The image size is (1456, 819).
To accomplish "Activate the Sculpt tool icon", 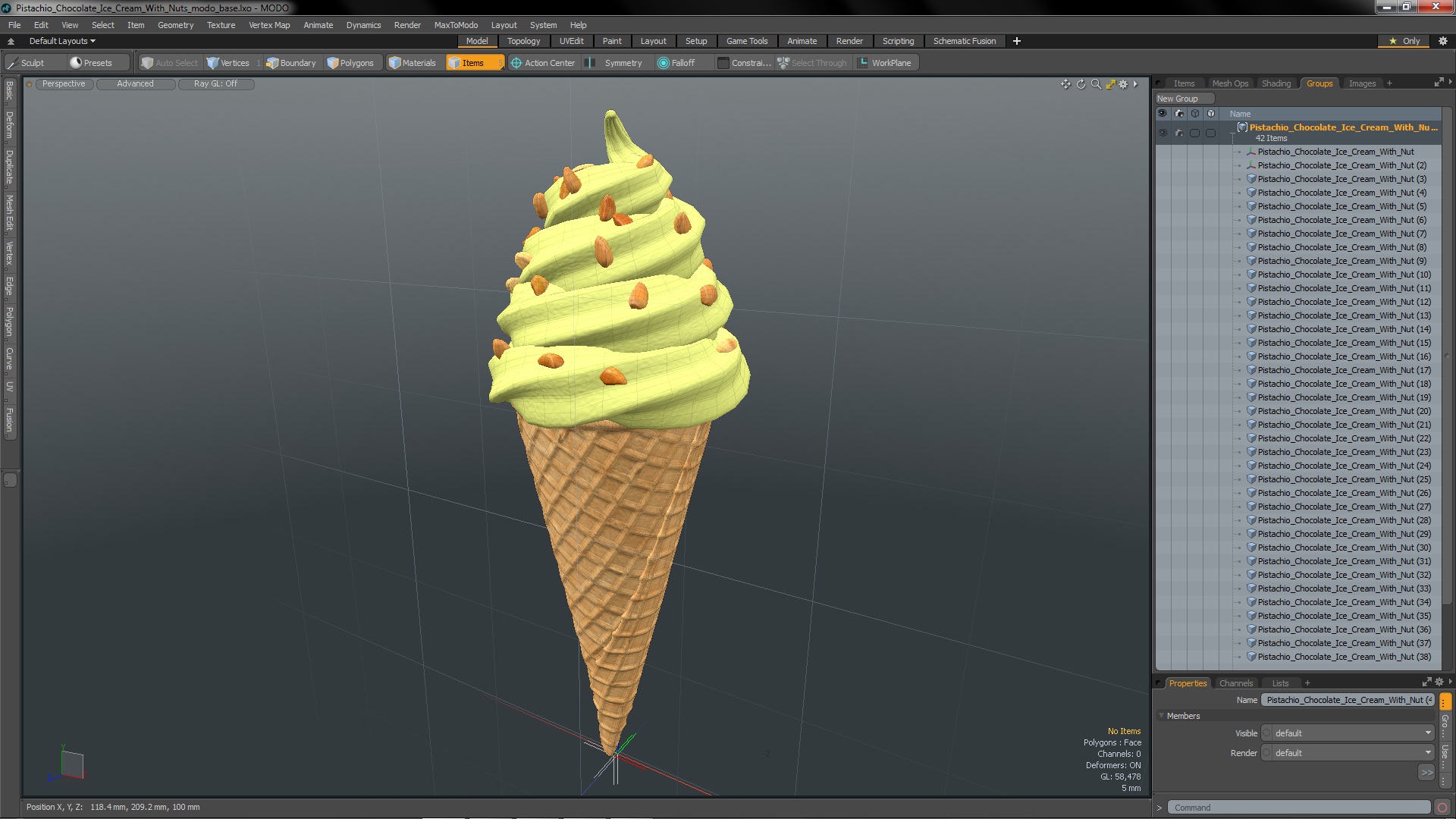I will tap(12, 63).
